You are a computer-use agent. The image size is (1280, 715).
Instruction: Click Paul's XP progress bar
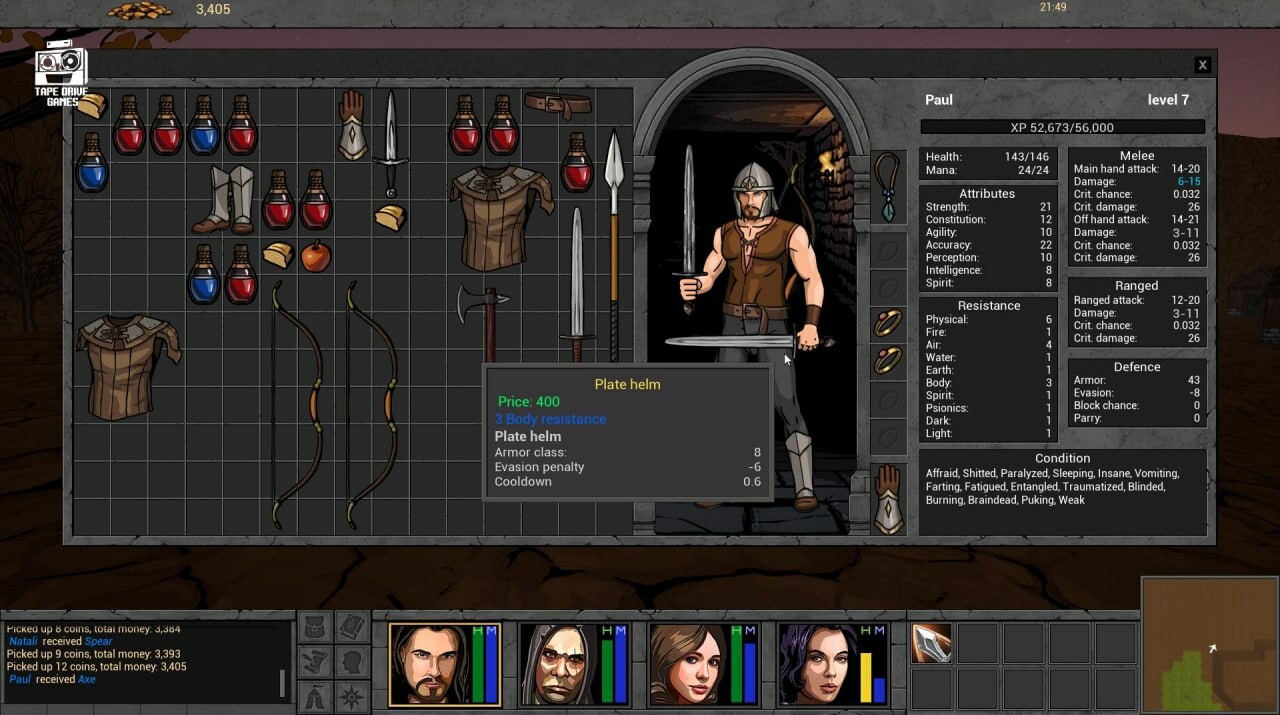(1060, 126)
